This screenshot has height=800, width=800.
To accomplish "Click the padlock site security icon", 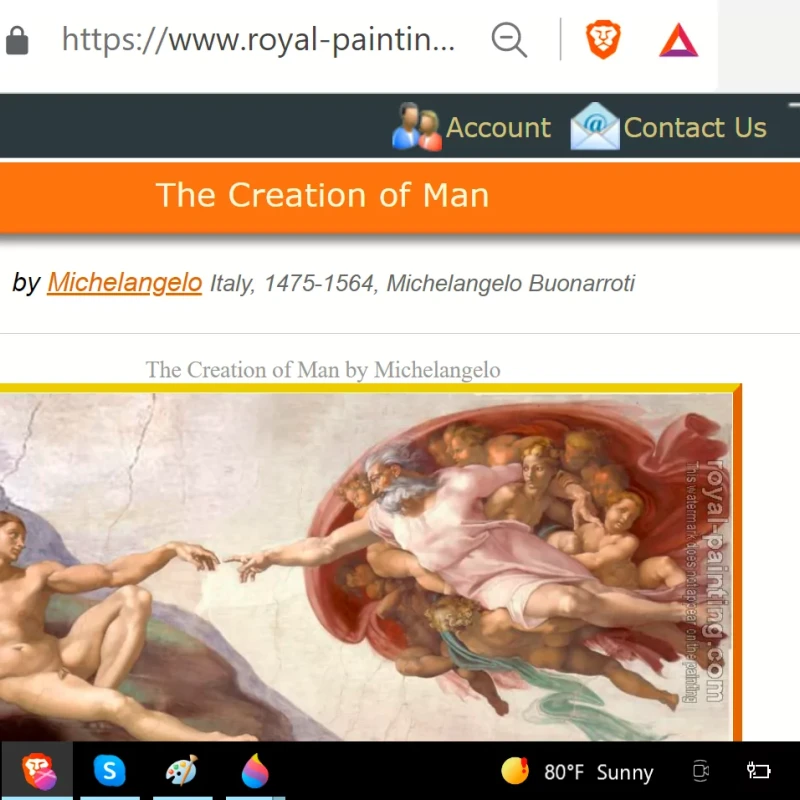I will coord(17,41).
